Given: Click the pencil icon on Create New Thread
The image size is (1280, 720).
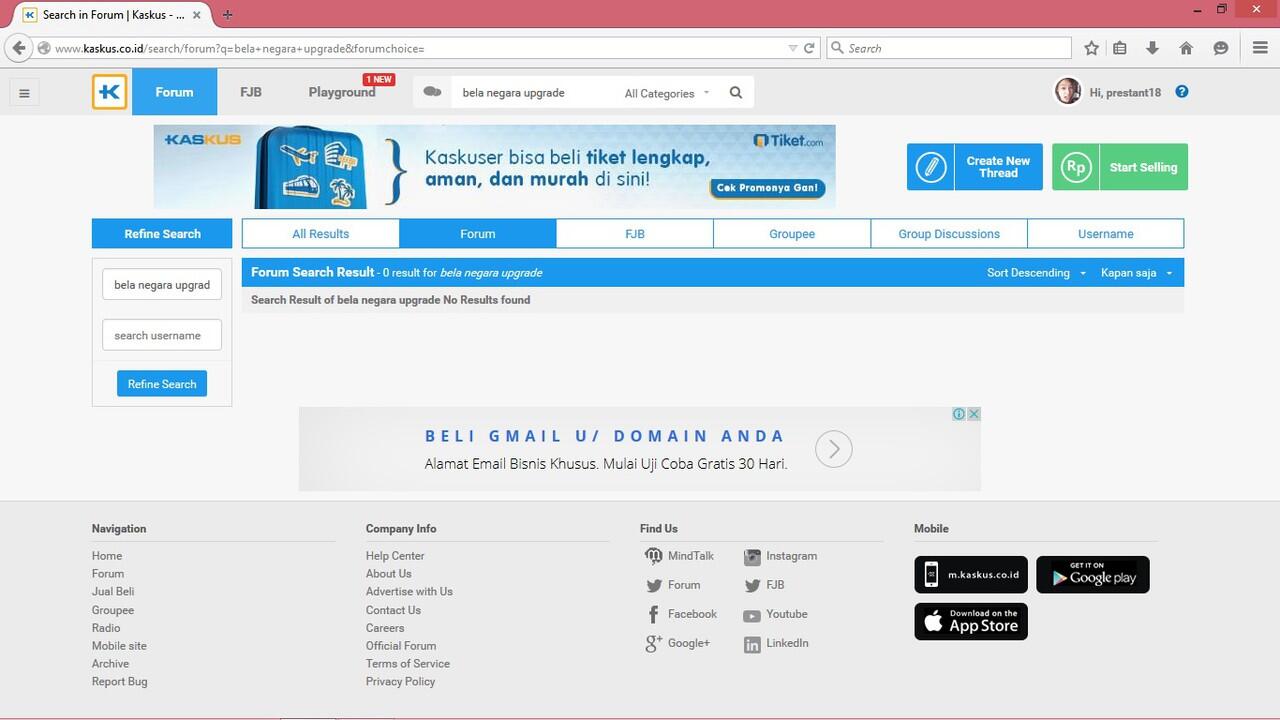Looking at the screenshot, I should 931,167.
